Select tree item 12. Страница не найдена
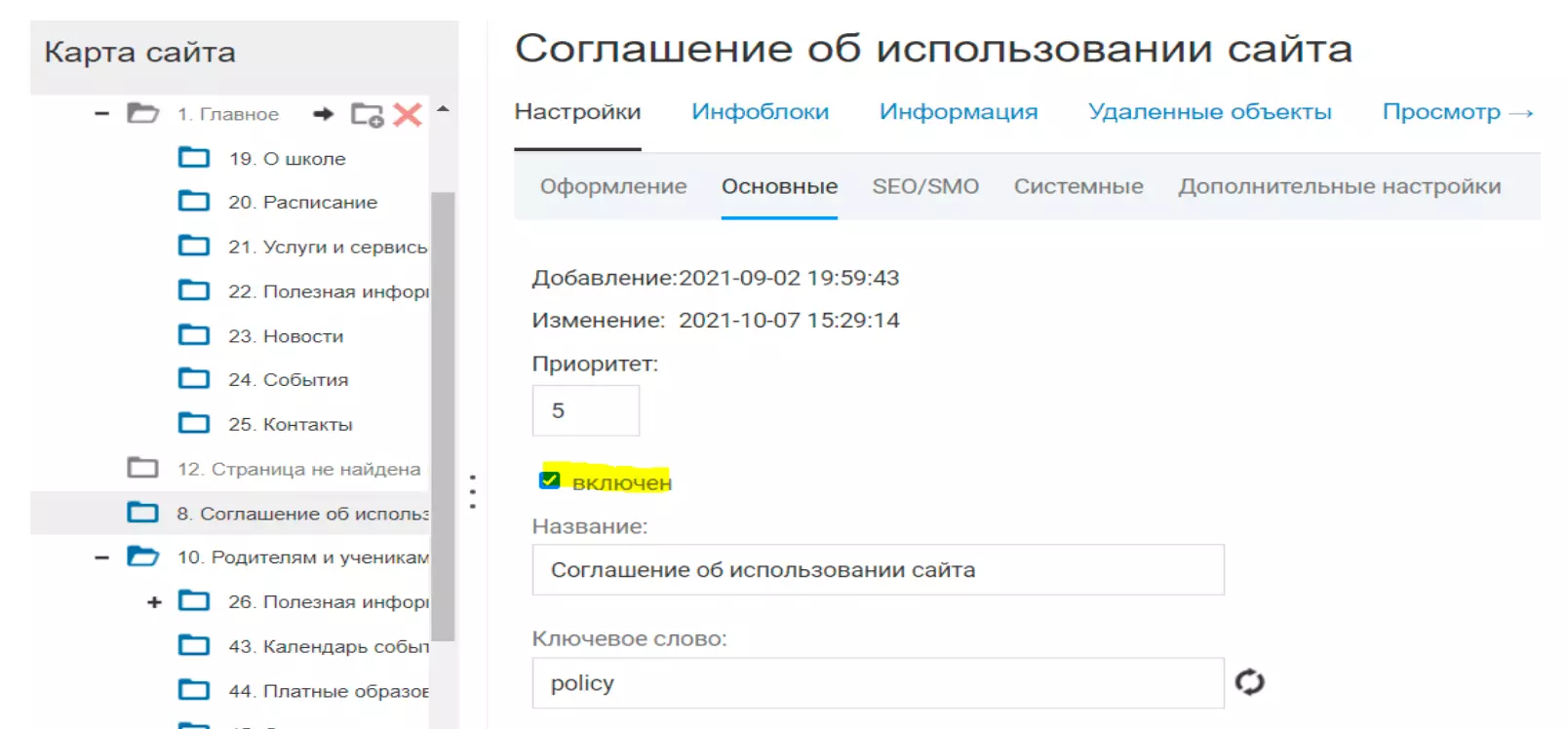Image resolution: width=1568 pixels, height=729 pixels. coord(299,469)
